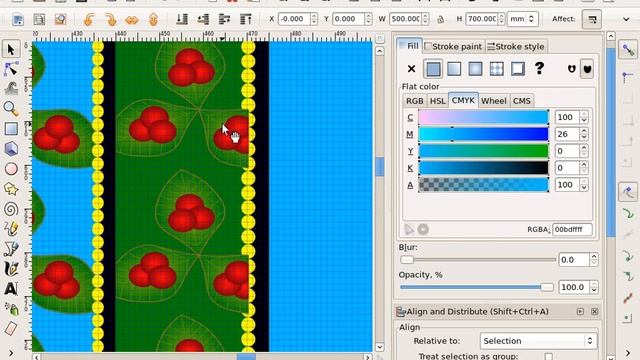Select the Eraser tool
This screenshot has width=640, height=360.
tap(11, 328)
